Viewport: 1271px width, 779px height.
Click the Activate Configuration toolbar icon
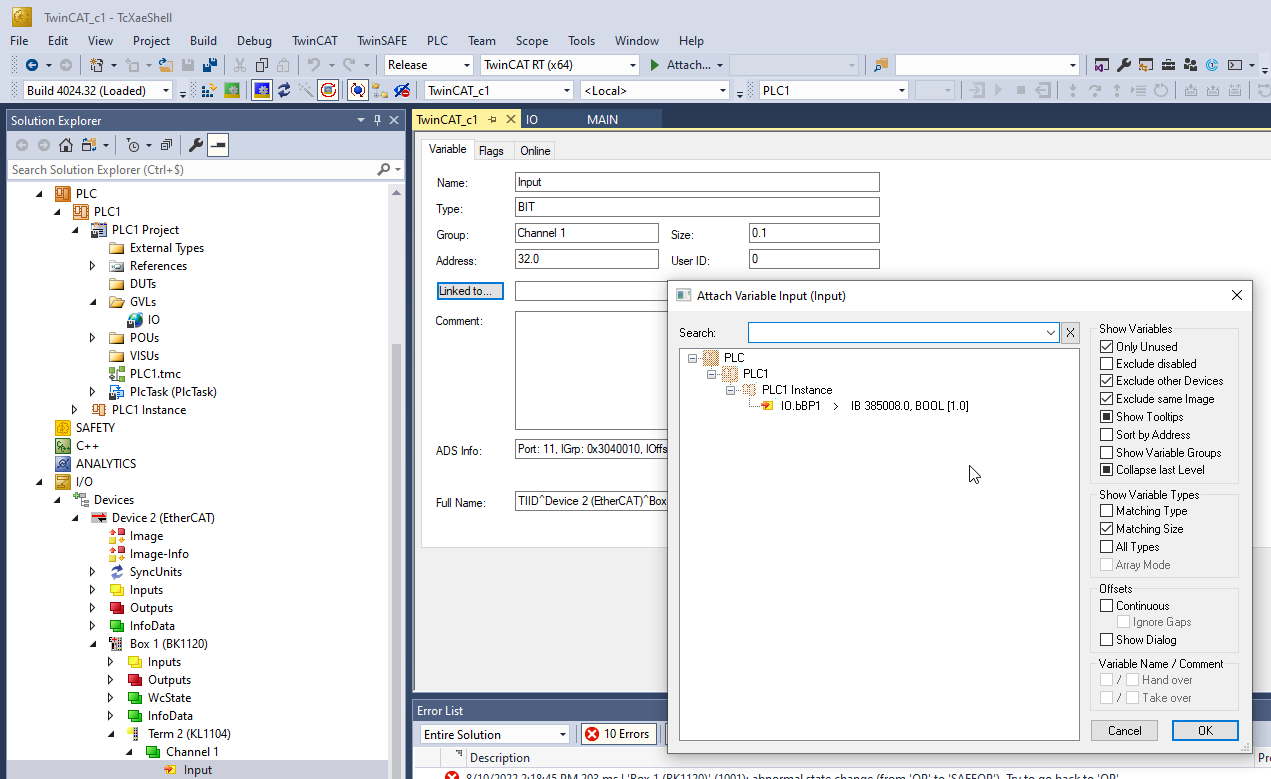(x=209, y=90)
